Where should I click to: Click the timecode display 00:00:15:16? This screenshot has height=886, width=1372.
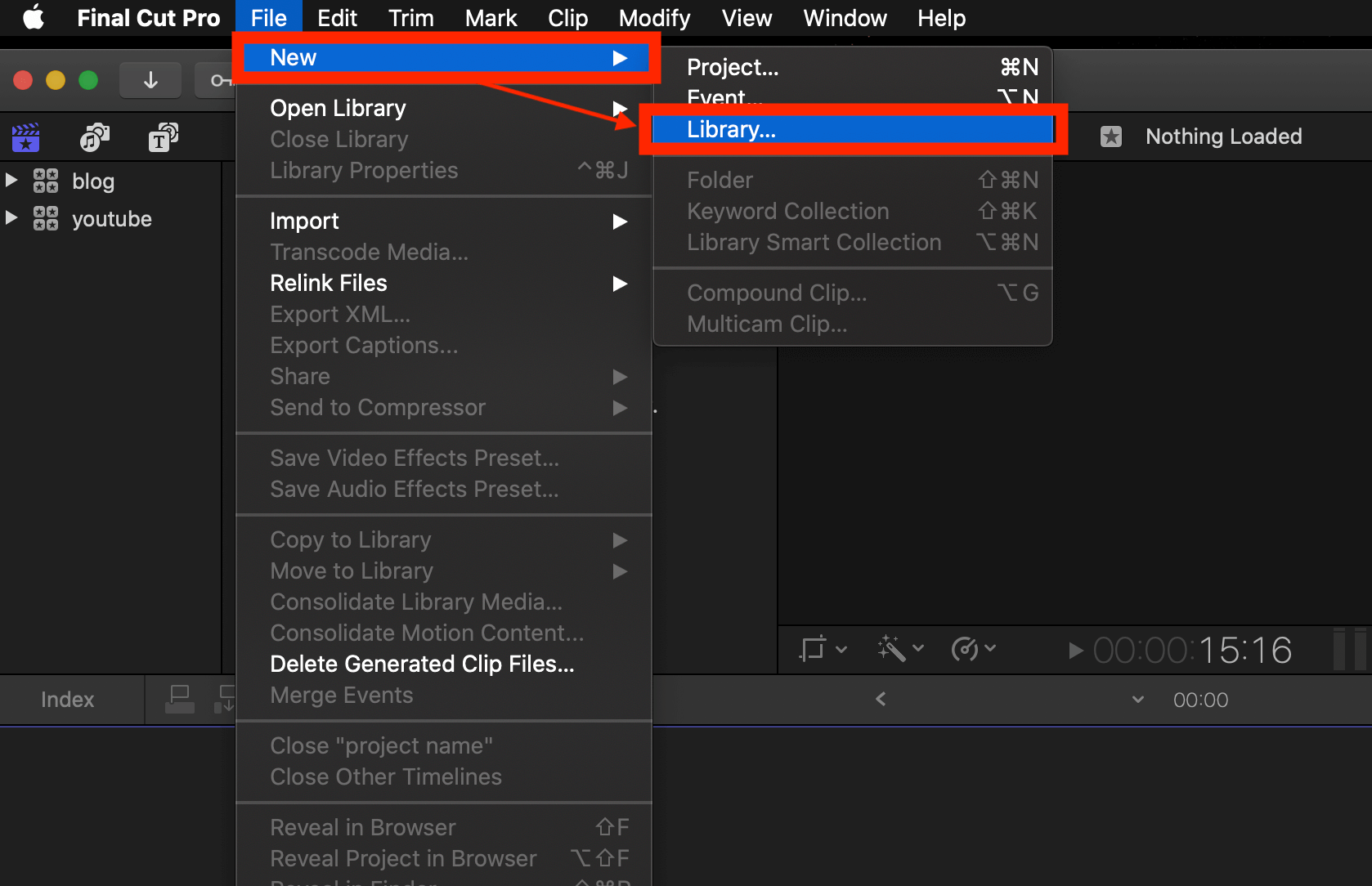(1192, 651)
